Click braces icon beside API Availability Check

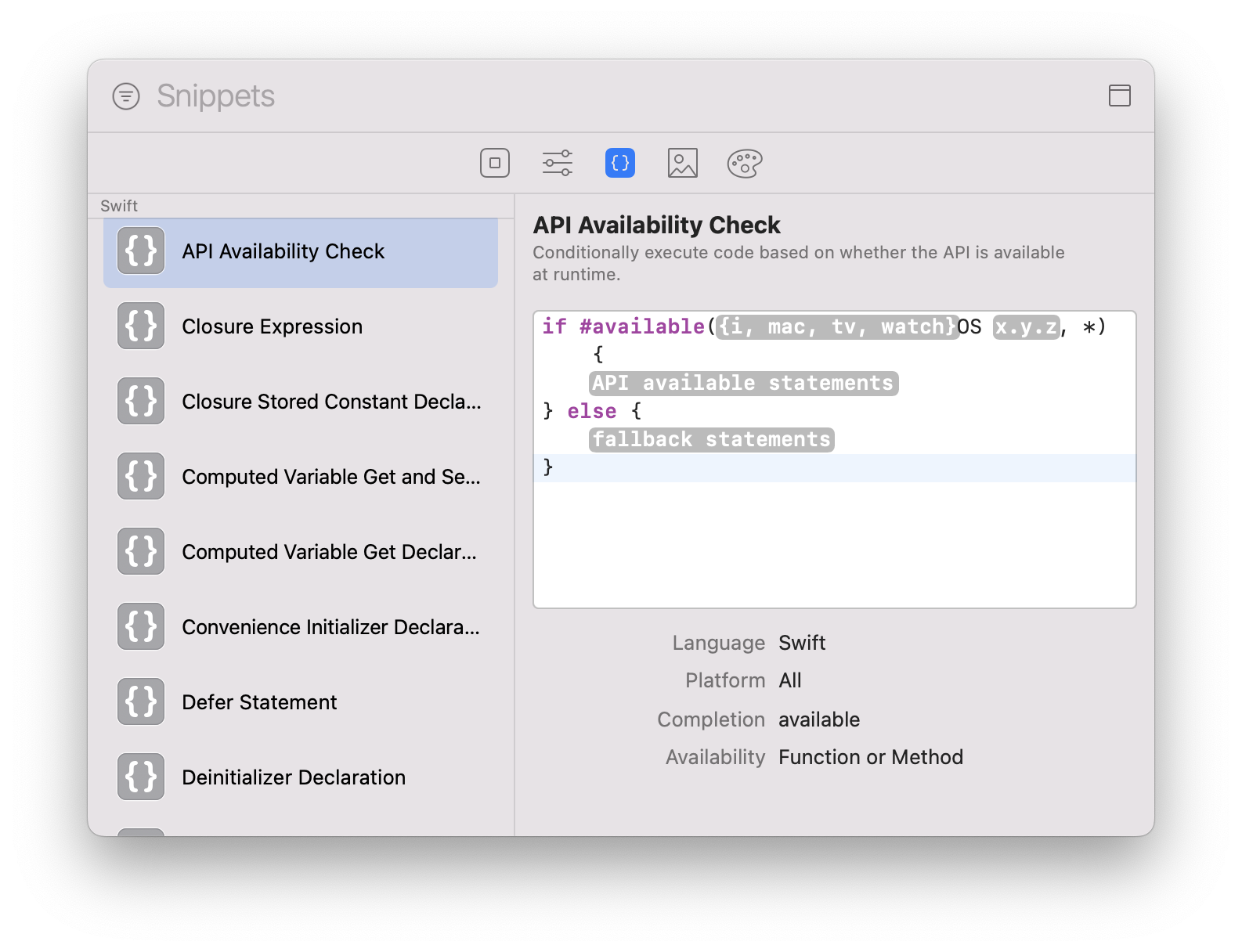[x=141, y=251]
